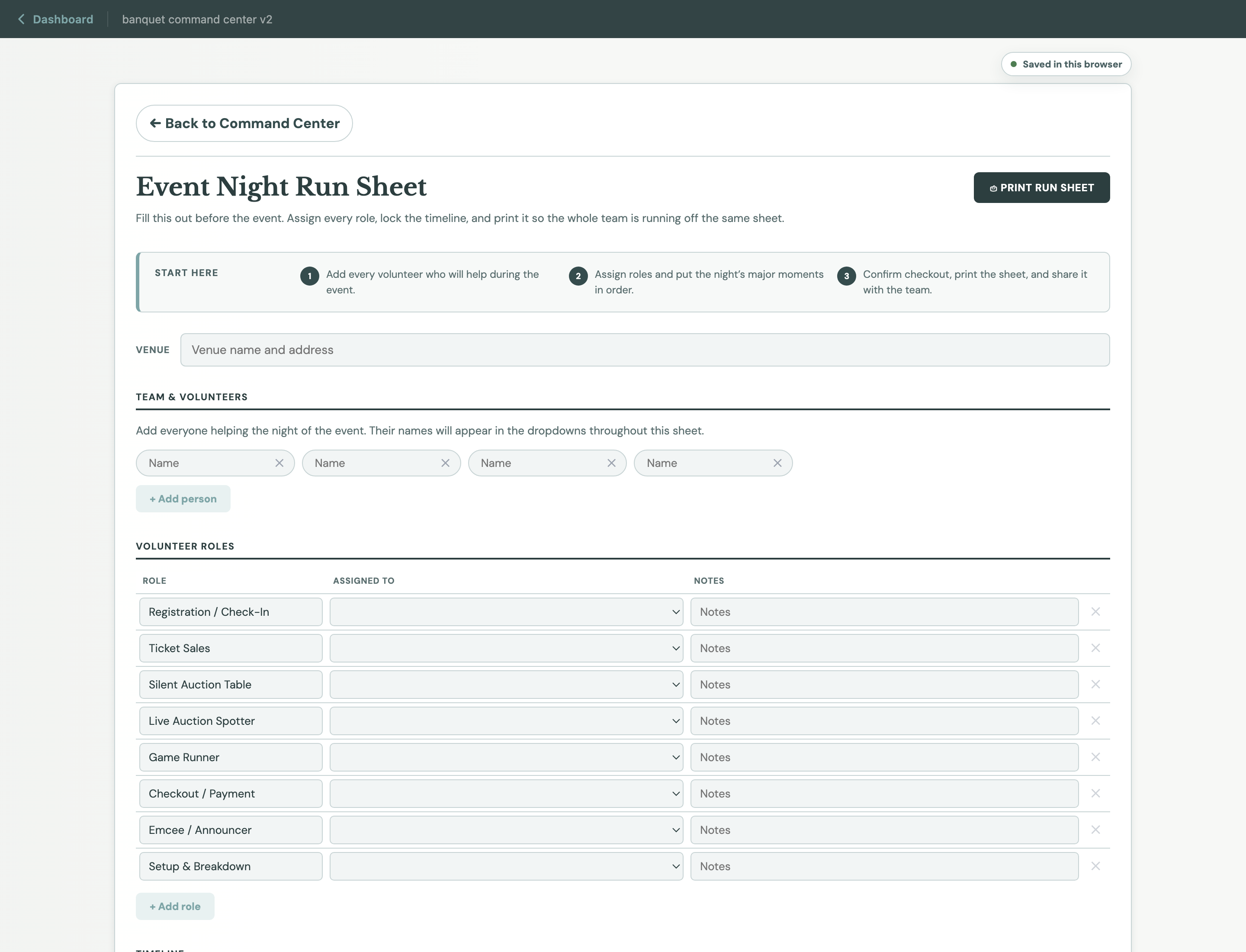Open Assigned To dropdown for Game Runner
The image size is (1246, 952).
506,757
